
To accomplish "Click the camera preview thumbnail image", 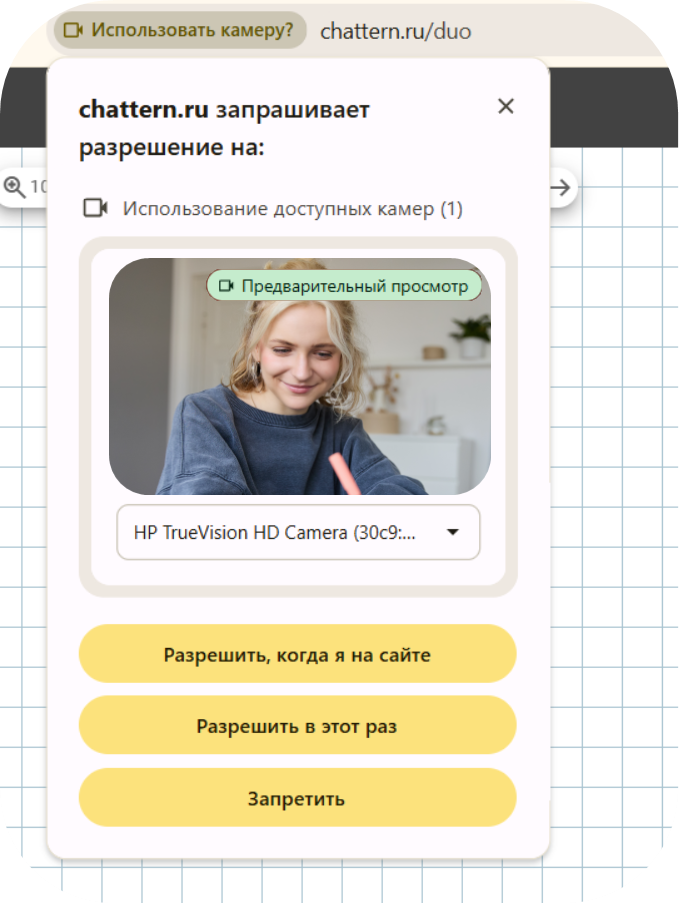I will click(x=300, y=376).
